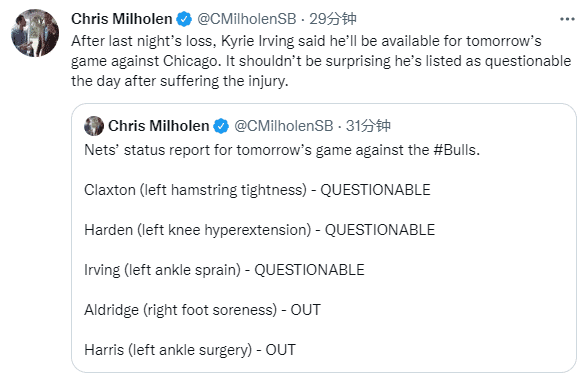Click the Nets' status report line

pos(282,150)
